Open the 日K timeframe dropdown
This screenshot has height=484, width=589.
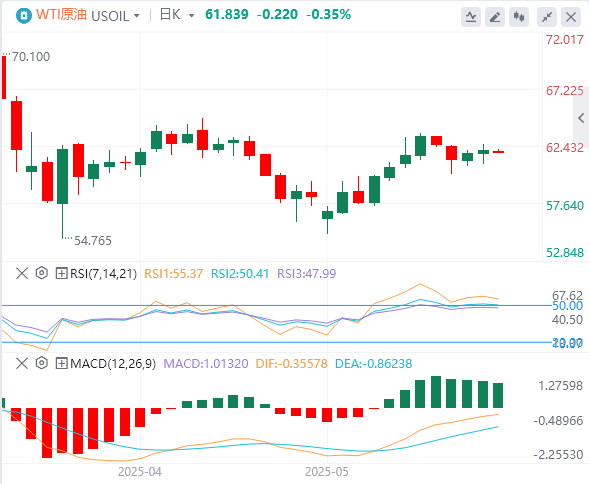click(x=177, y=15)
